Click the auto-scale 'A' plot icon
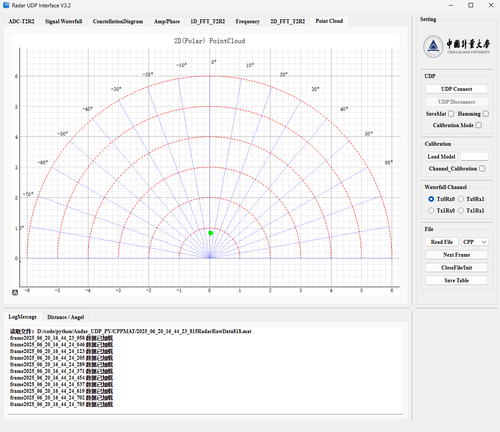This screenshot has height=432, width=500. 15,292
